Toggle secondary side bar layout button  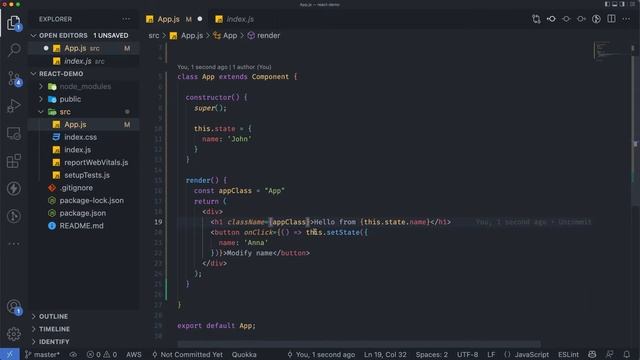click(622, 4)
